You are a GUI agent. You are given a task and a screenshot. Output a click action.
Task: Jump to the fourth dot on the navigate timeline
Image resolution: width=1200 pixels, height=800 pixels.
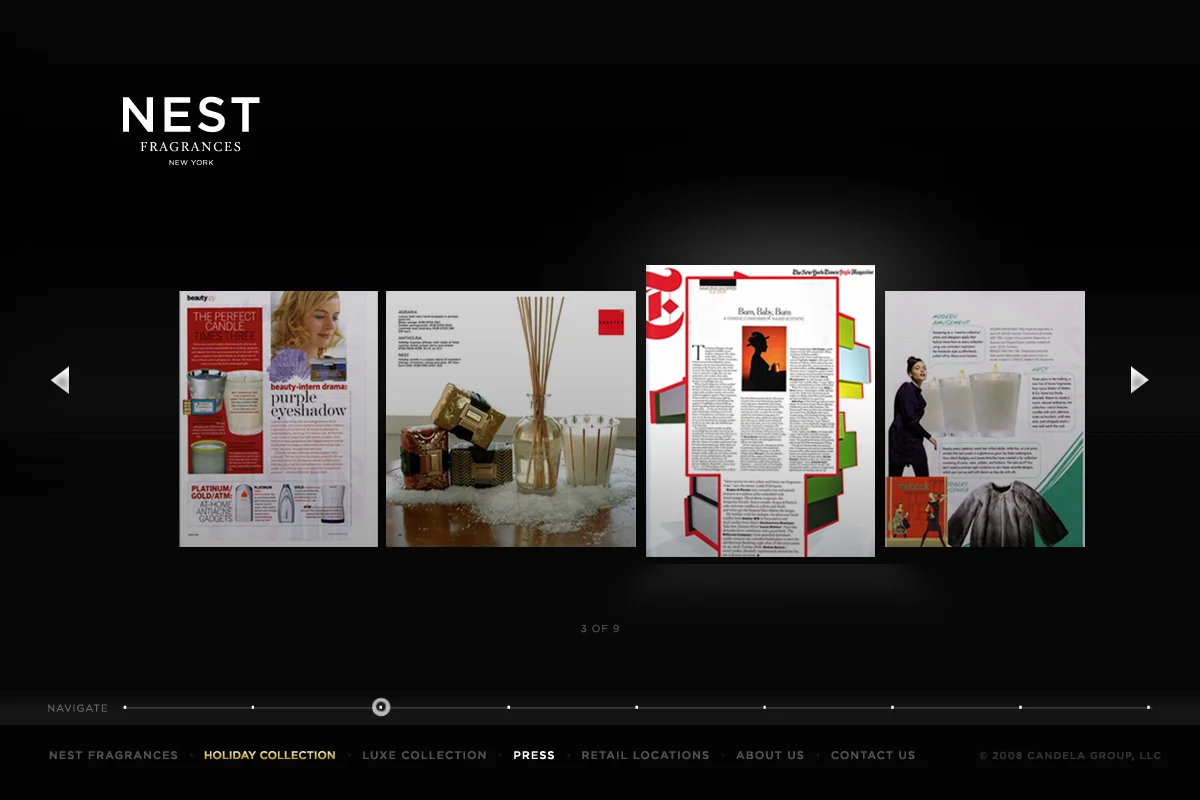point(509,707)
